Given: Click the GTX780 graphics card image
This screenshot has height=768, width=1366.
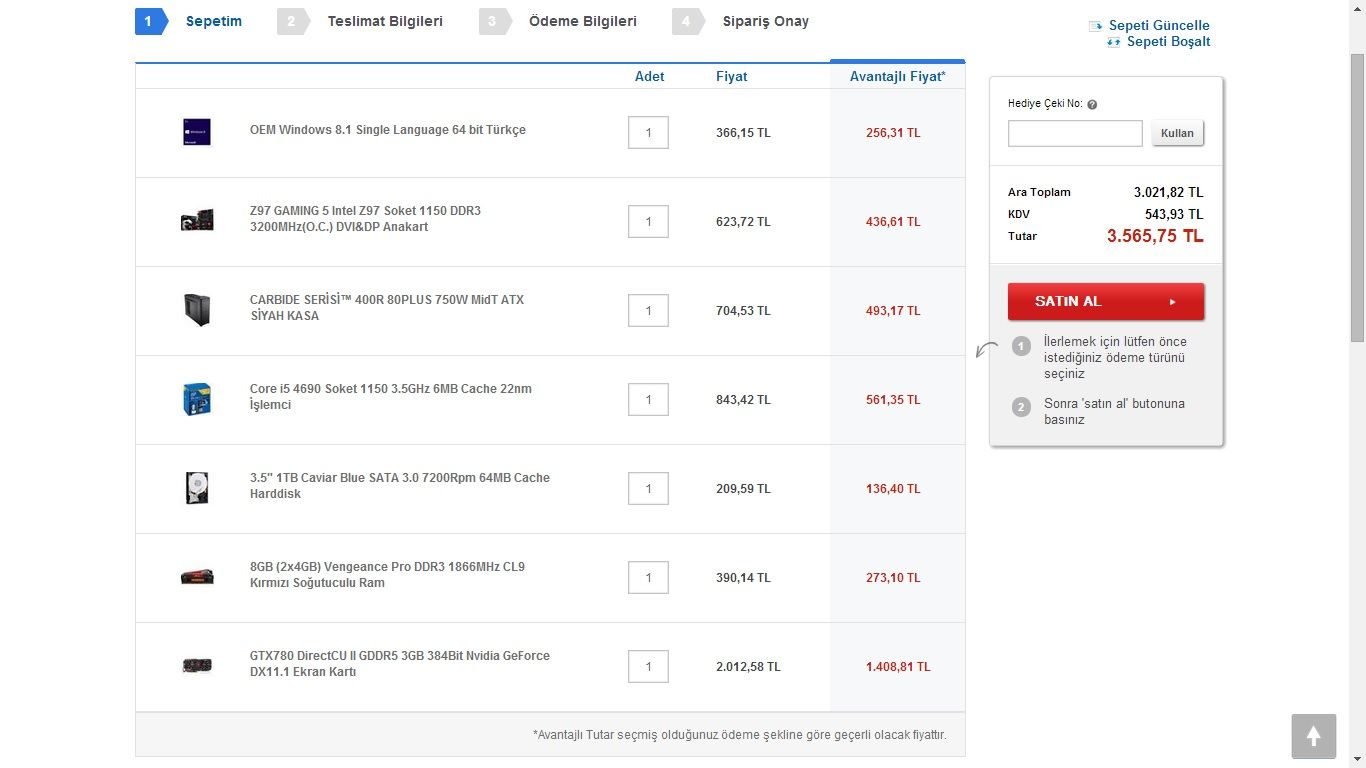Looking at the screenshot, I should click(x=197, y=666).
